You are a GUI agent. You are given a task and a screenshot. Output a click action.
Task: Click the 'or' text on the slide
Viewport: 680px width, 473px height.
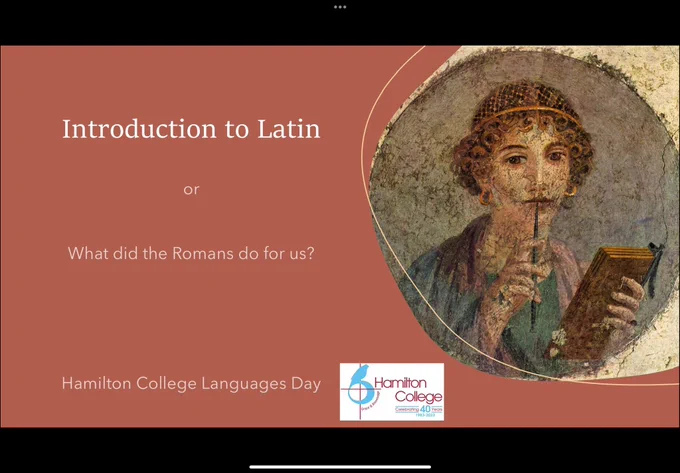191,189
